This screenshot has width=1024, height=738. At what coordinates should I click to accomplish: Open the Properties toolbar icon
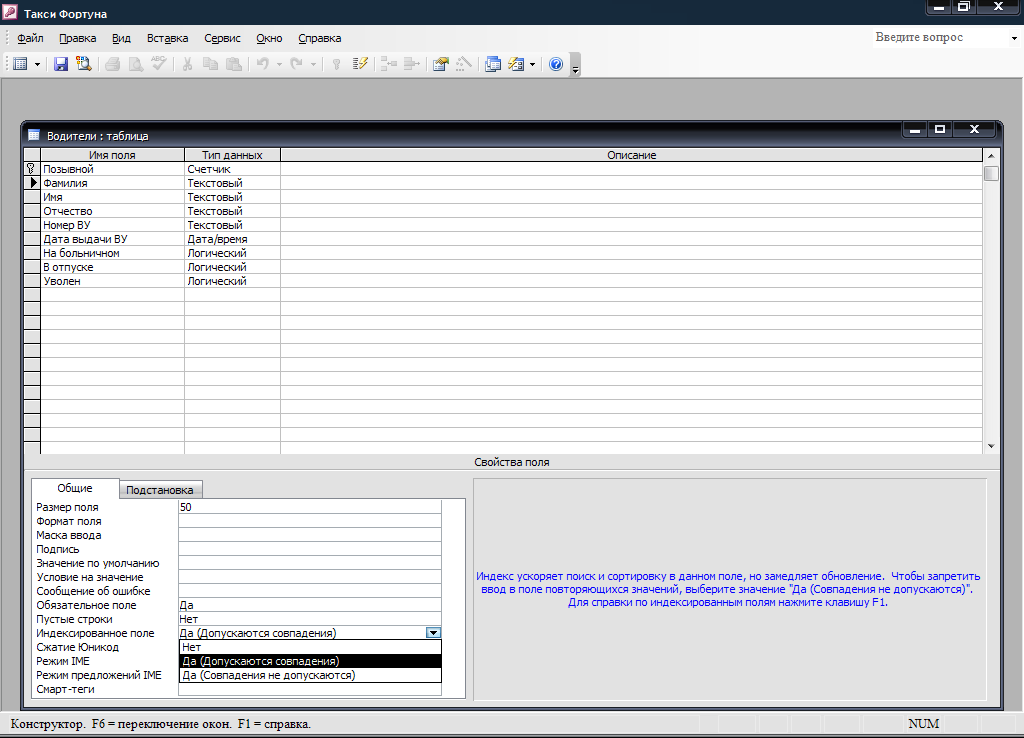(441, 64)
